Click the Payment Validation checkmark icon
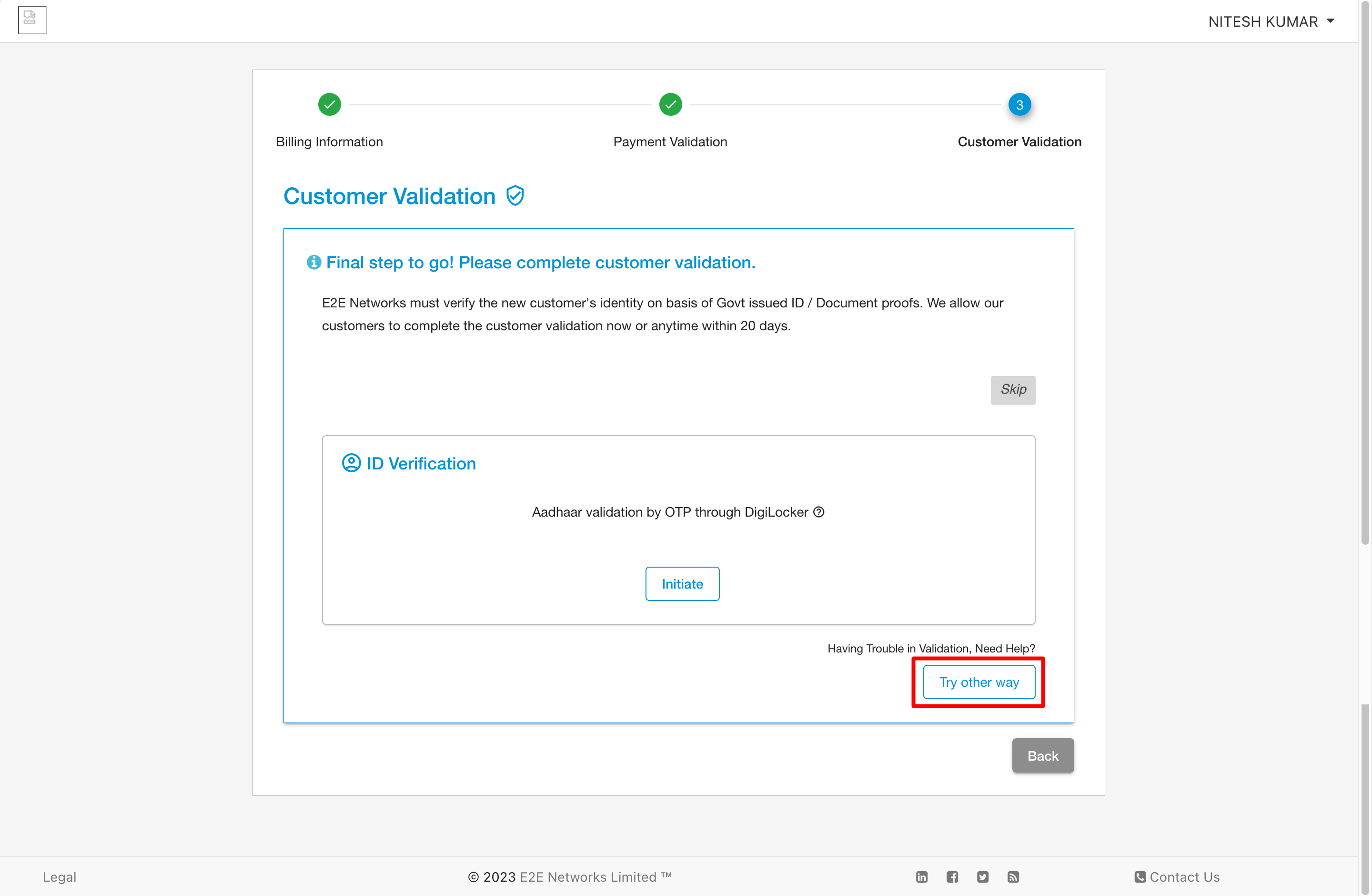 670,105
